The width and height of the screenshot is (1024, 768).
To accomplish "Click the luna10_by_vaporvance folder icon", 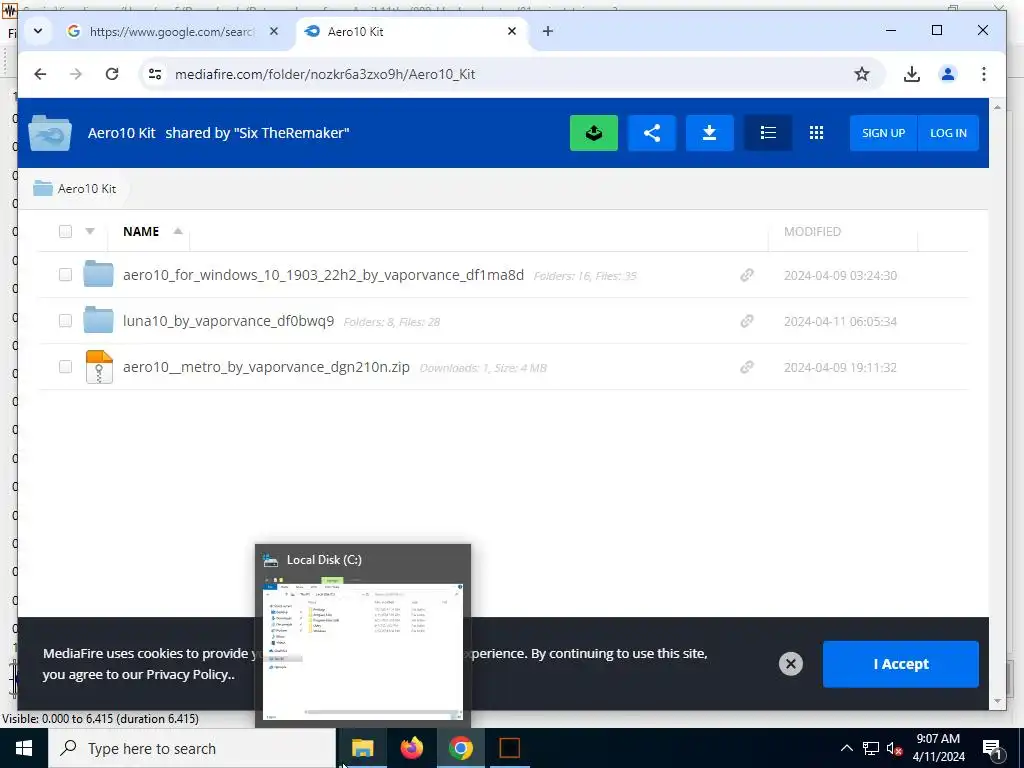I will (x=99, y=320).
